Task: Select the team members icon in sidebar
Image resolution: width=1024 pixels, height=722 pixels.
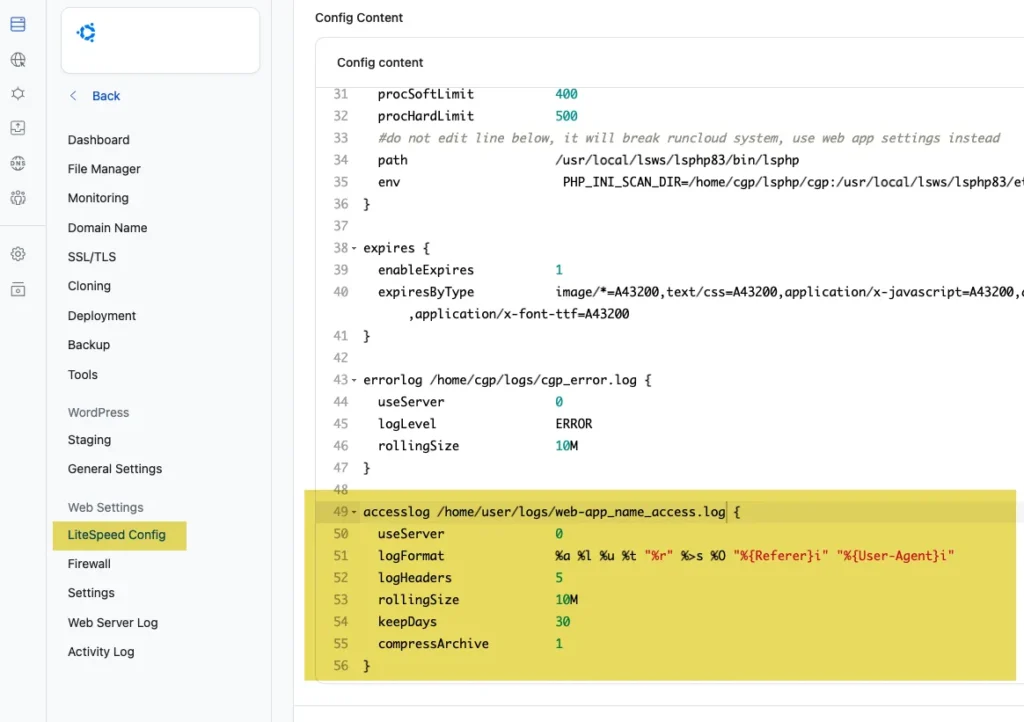Action: (18, 197)
